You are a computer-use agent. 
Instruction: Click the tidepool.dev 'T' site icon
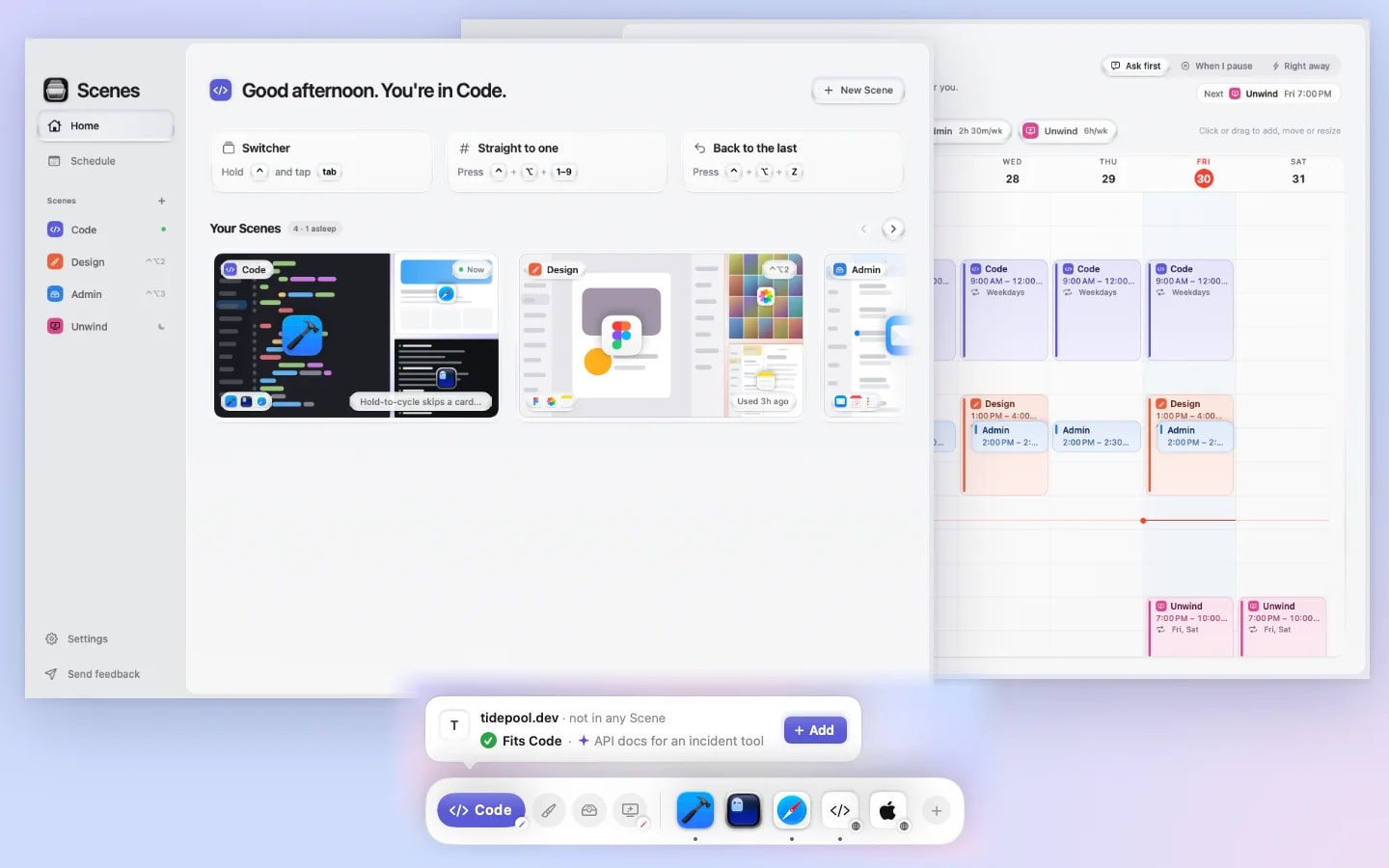click(454, 725)
